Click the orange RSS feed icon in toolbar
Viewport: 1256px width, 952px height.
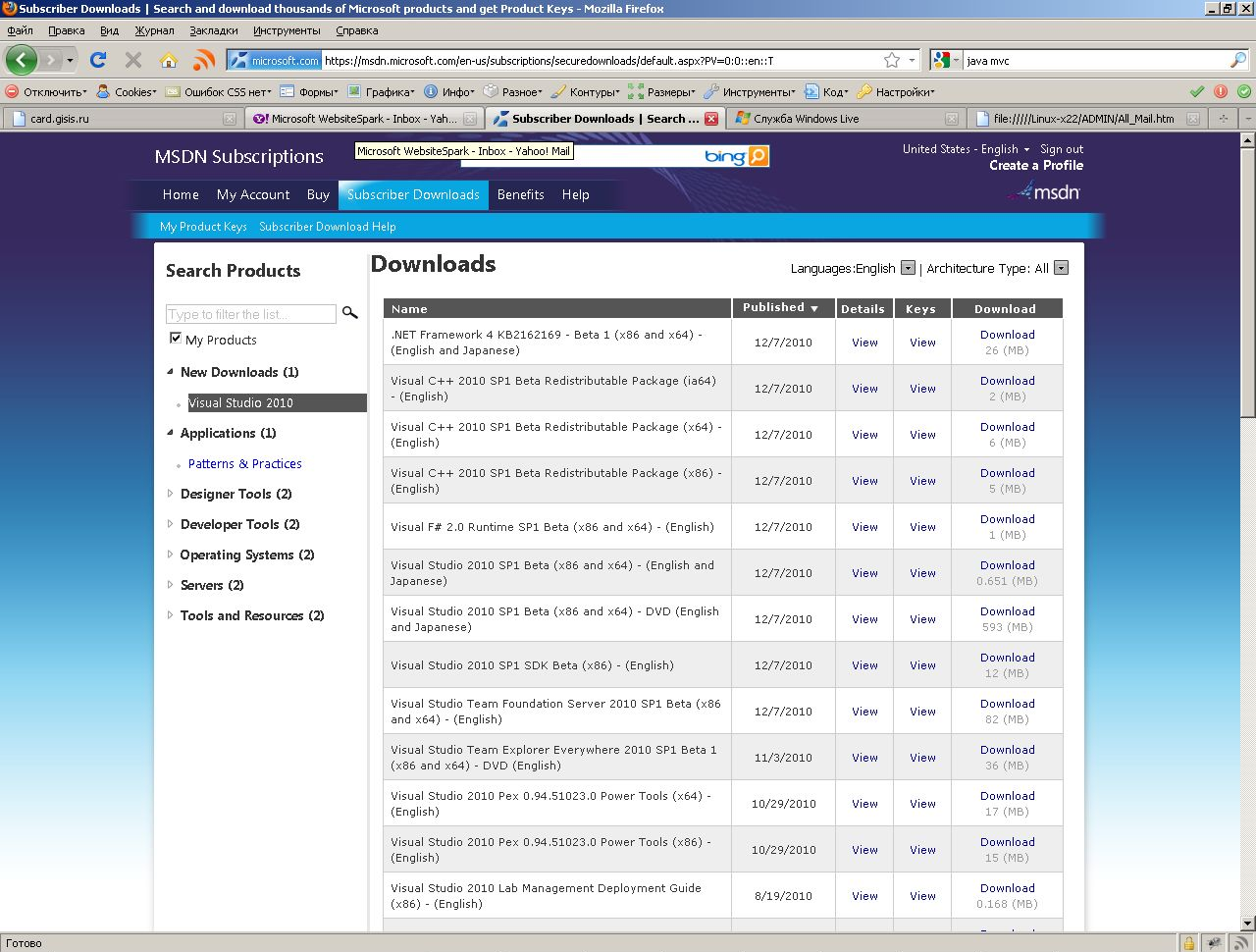tap(204, 60)
